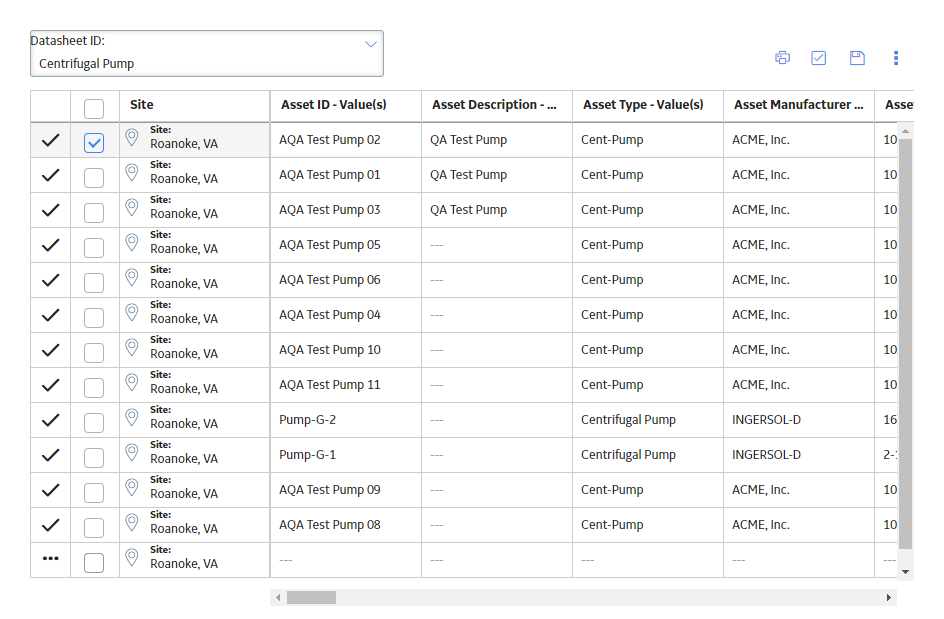Viewport: 944px width, 619px height.
Task: Check the checkbox in the empty last row
Action: [x=94, y=562]
